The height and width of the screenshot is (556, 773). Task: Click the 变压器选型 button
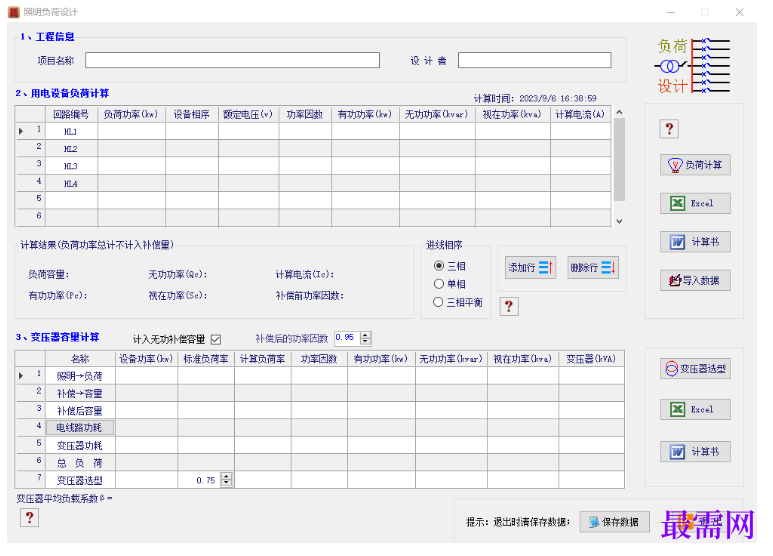(695, 369)
